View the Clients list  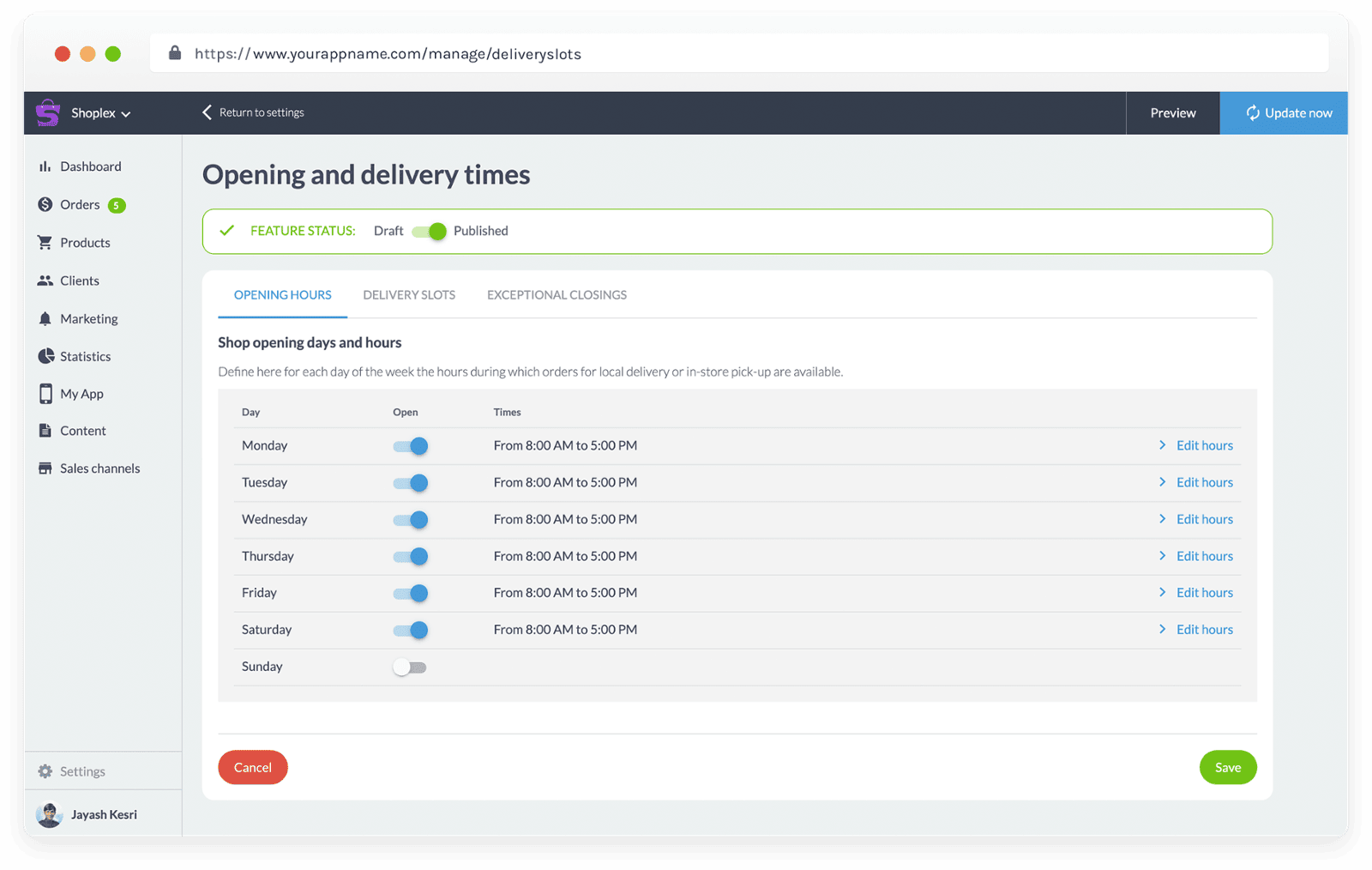[x=79, y=280]
